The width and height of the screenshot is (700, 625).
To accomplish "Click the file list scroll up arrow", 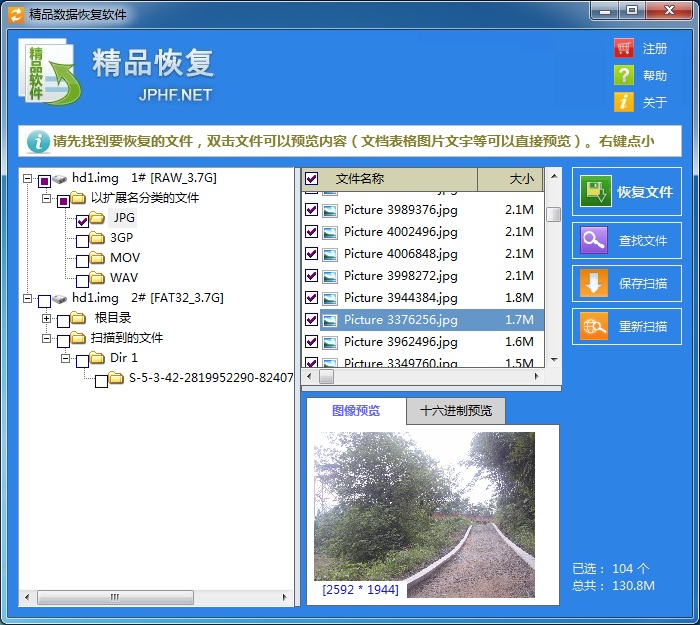I will (x=554, y=176).
